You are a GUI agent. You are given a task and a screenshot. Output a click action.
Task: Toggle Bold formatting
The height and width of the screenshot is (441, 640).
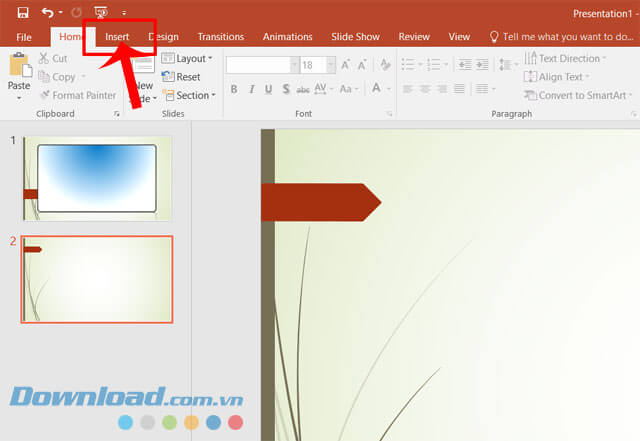[x=234, y=89]
